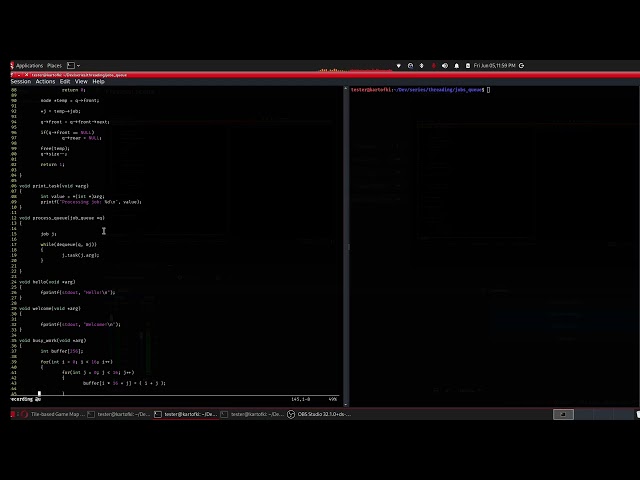Click scroll-up arrow of editor pane scrollbar
Viewport: 640px width, 480px height.
pyautogui.click(x=346, y=89)
